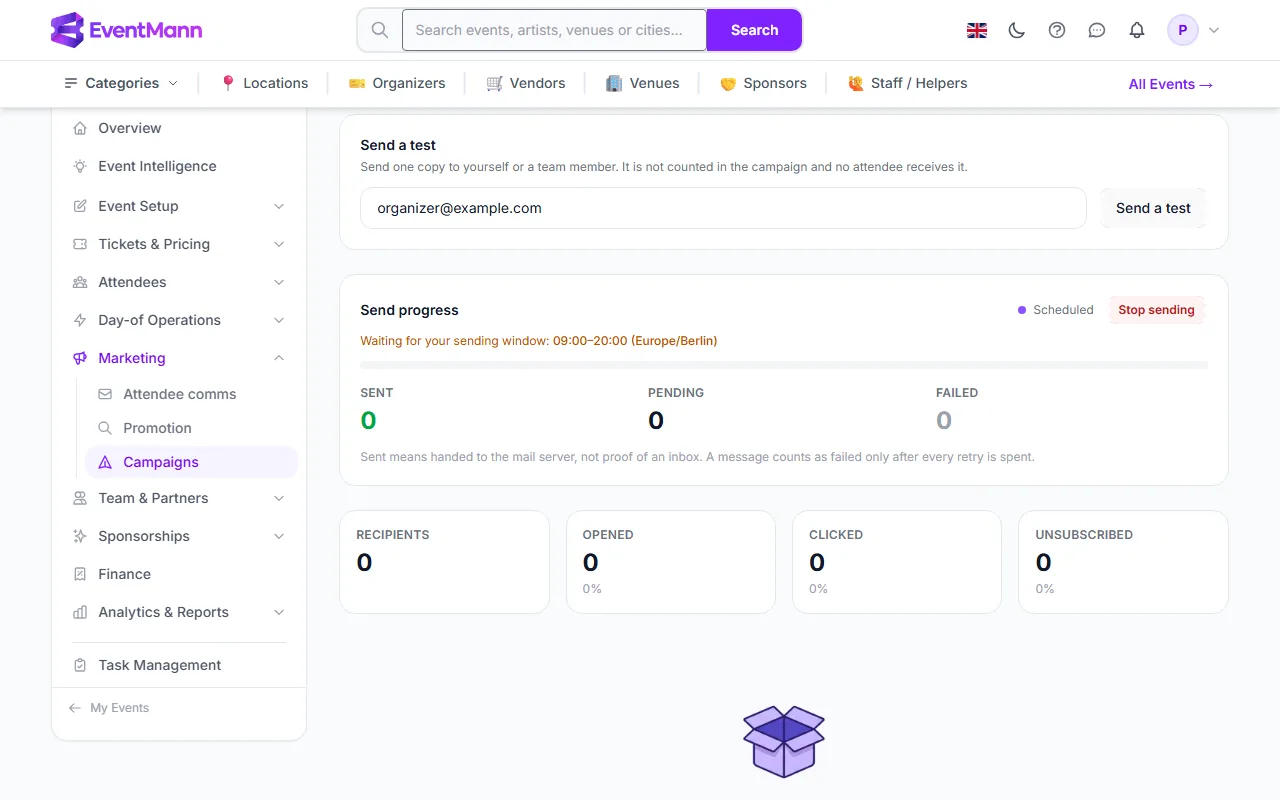The height and width of the screenshot is (800, 1280).
Task: Click the purple Search button
Action: click(x=754, y=30)
